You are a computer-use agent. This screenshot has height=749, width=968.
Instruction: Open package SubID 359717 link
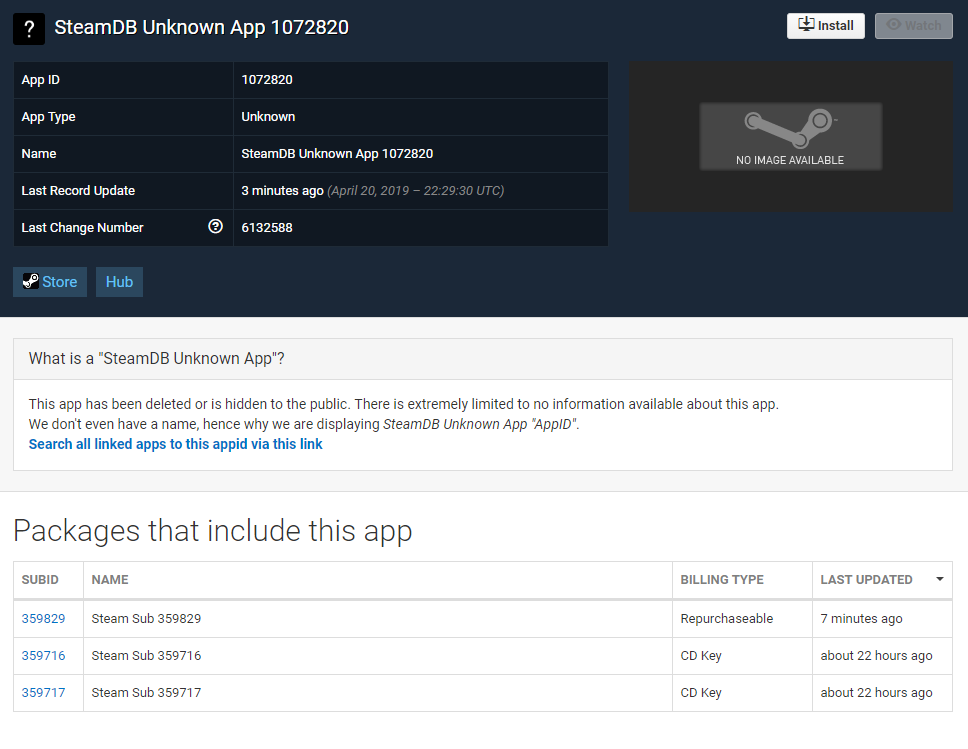pyautogui.click(x=43, y=693)
